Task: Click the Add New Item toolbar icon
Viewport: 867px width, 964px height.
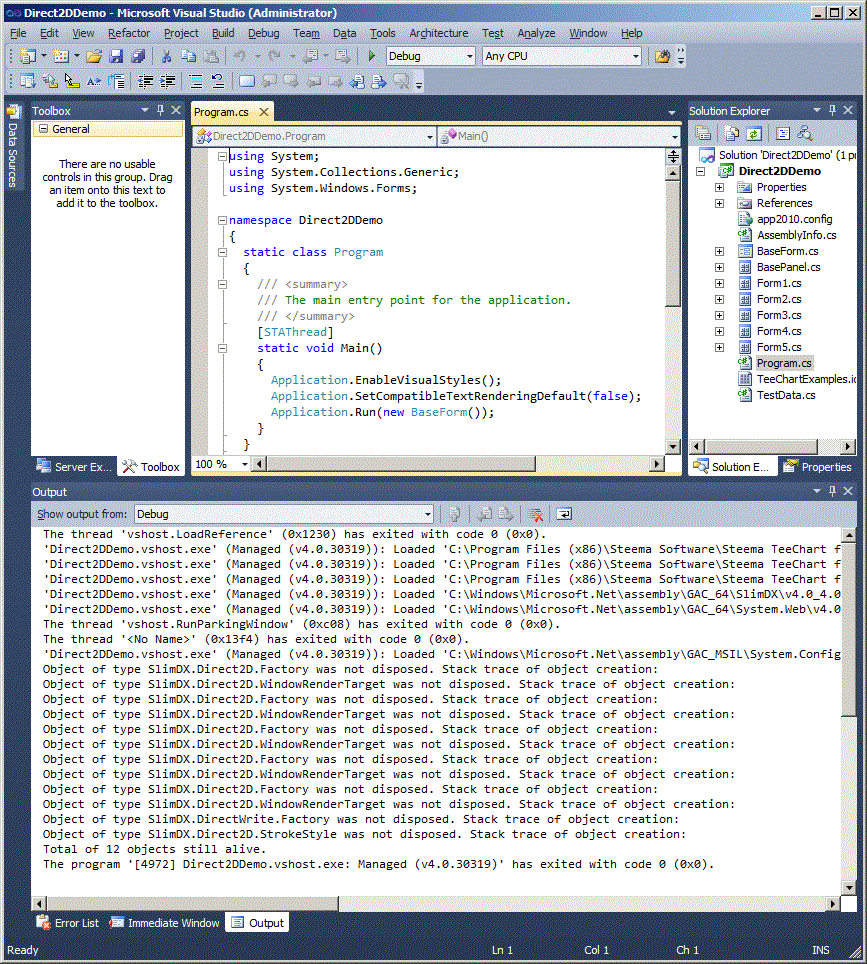Action: 60,57
